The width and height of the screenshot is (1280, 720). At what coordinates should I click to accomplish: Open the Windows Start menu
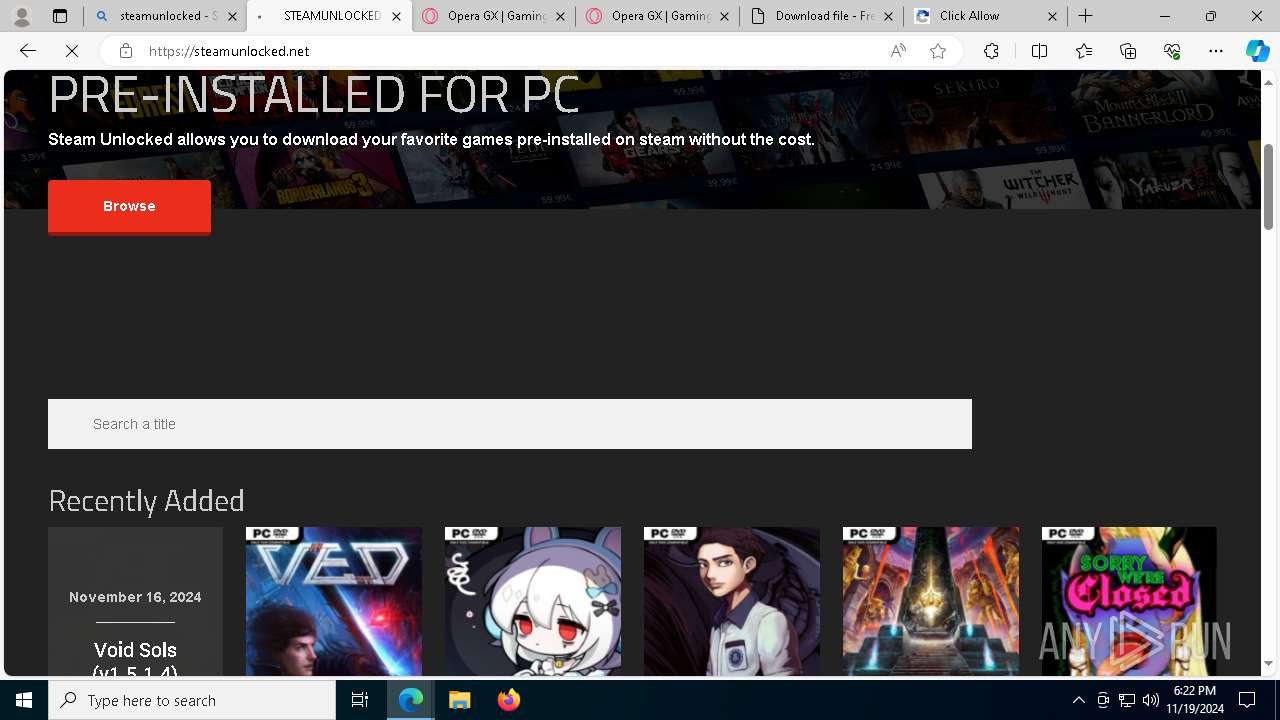pyautogui.click(x=24, y=700)
